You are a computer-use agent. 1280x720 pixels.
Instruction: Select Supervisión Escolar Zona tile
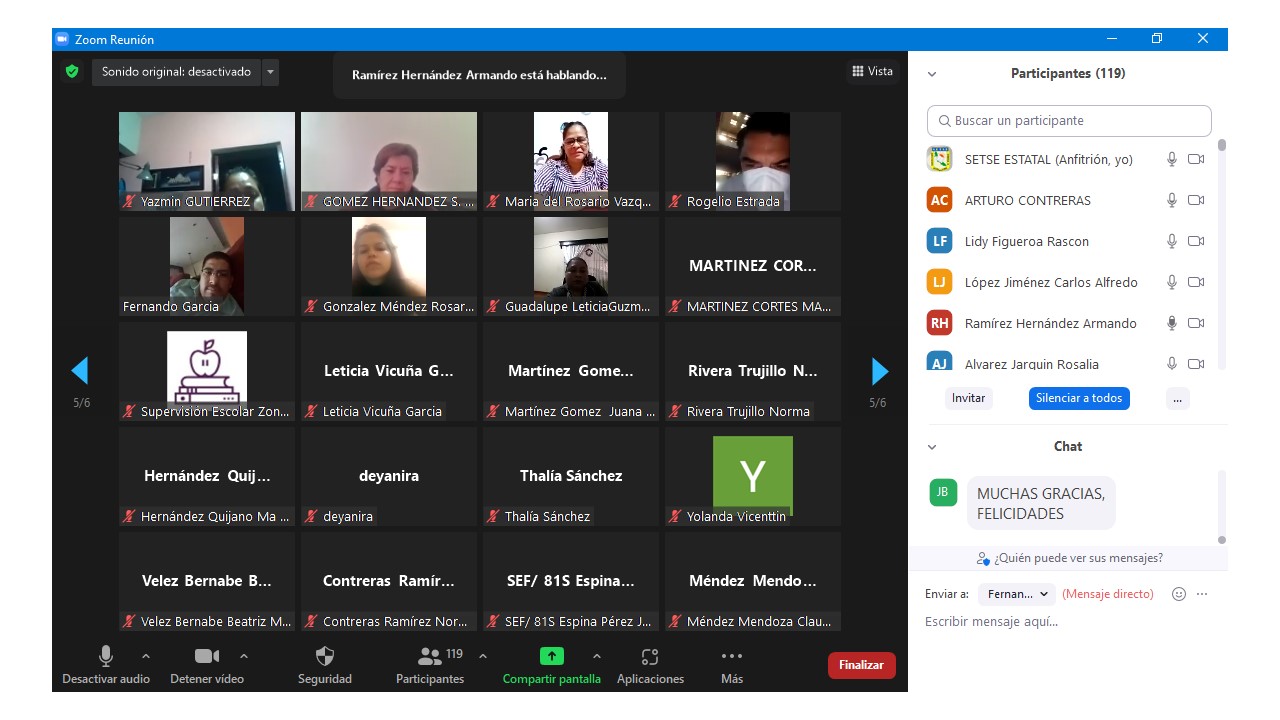coord(207,371)
